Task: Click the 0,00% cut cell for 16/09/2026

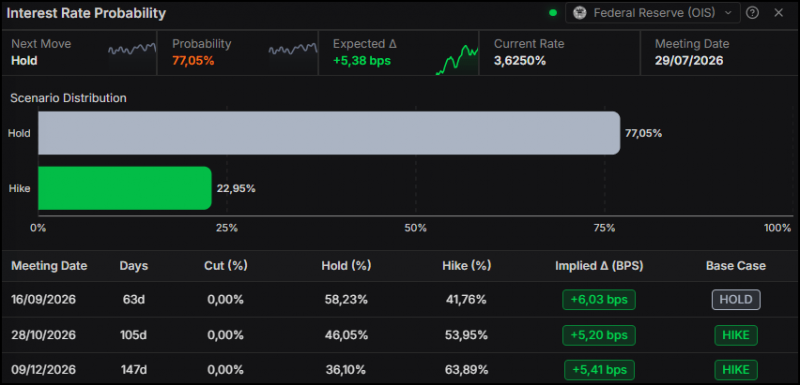Action: tap(226, 299)
